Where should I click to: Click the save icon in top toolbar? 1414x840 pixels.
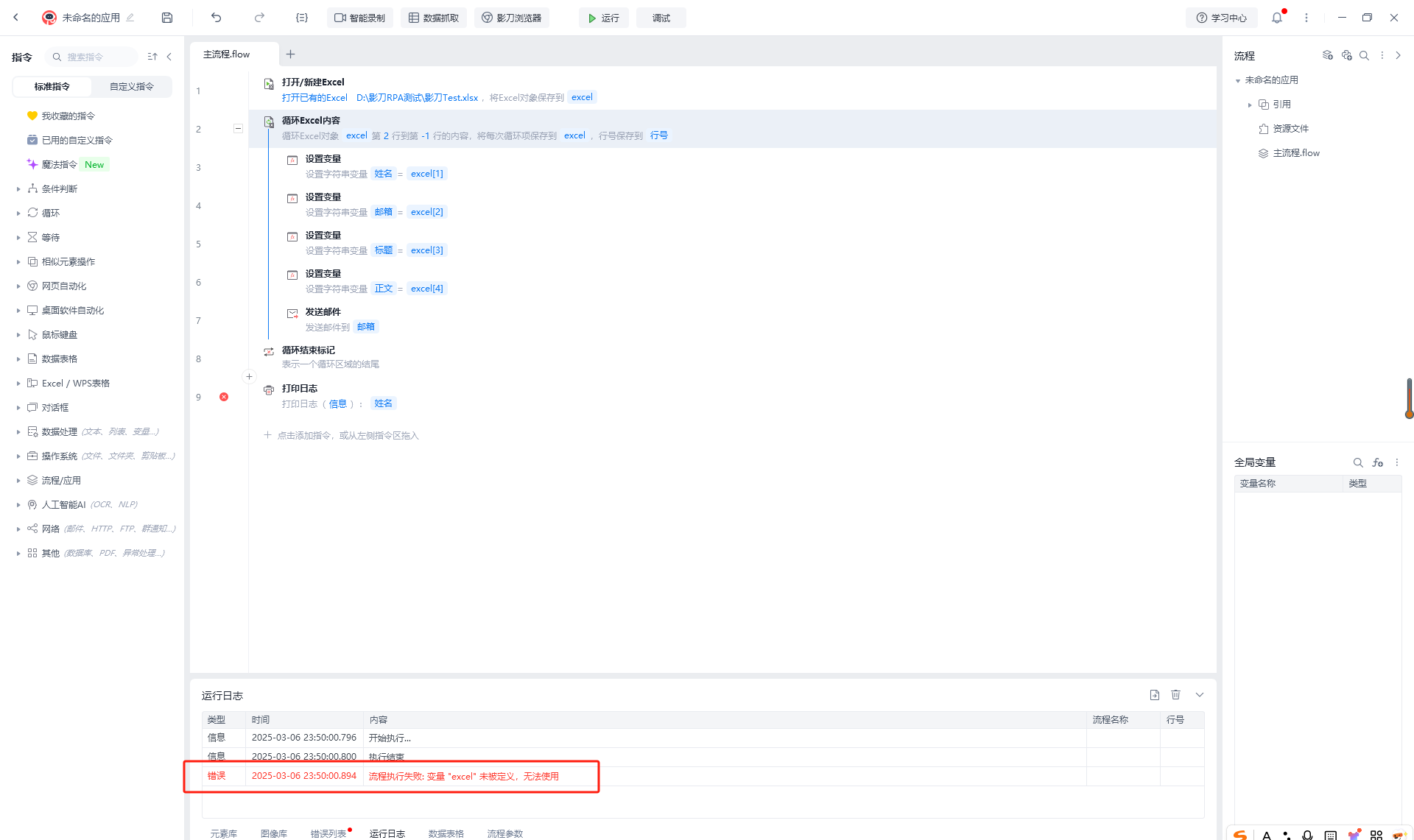point(167,18)
